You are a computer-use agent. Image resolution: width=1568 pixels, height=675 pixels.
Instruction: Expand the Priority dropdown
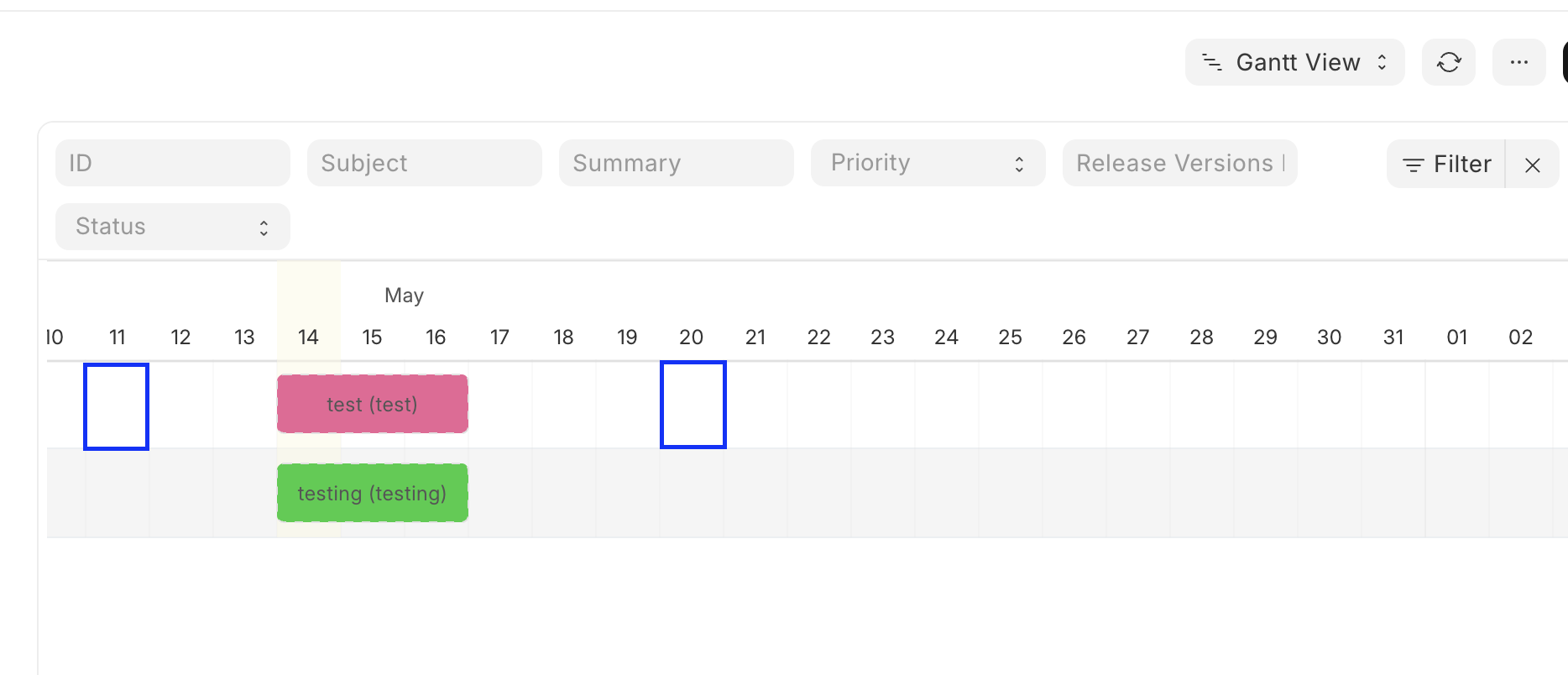pyautogui.click(x=928, y=163)
